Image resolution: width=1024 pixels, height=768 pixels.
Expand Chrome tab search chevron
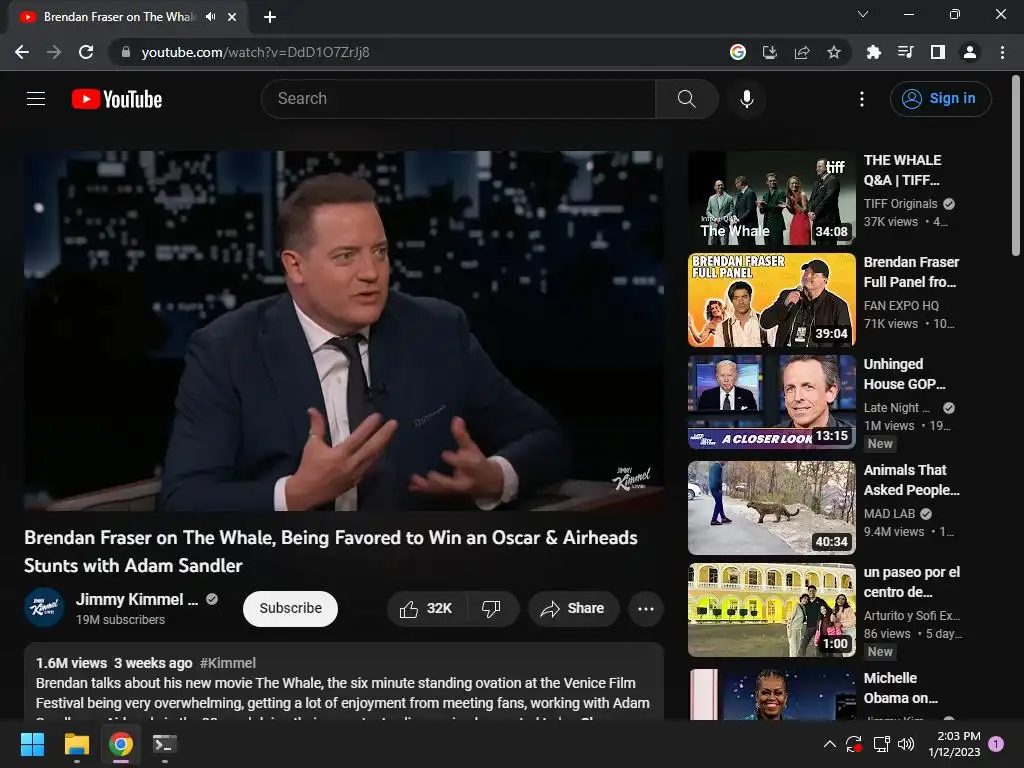(x=863, y=14)
